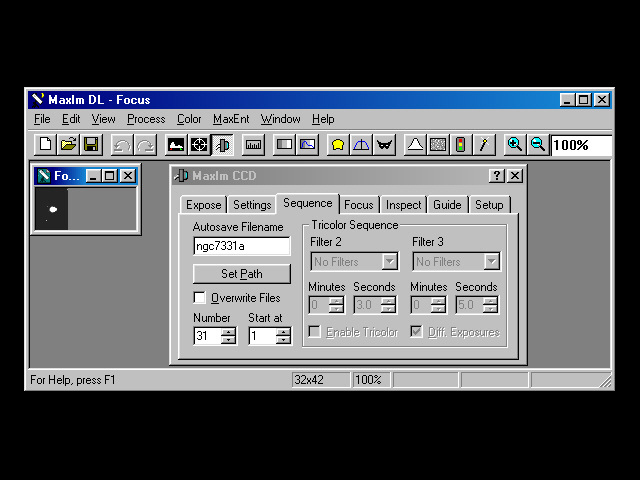640x480 pixels.
Task: Open the Edit menu
Action: [71, 119]
